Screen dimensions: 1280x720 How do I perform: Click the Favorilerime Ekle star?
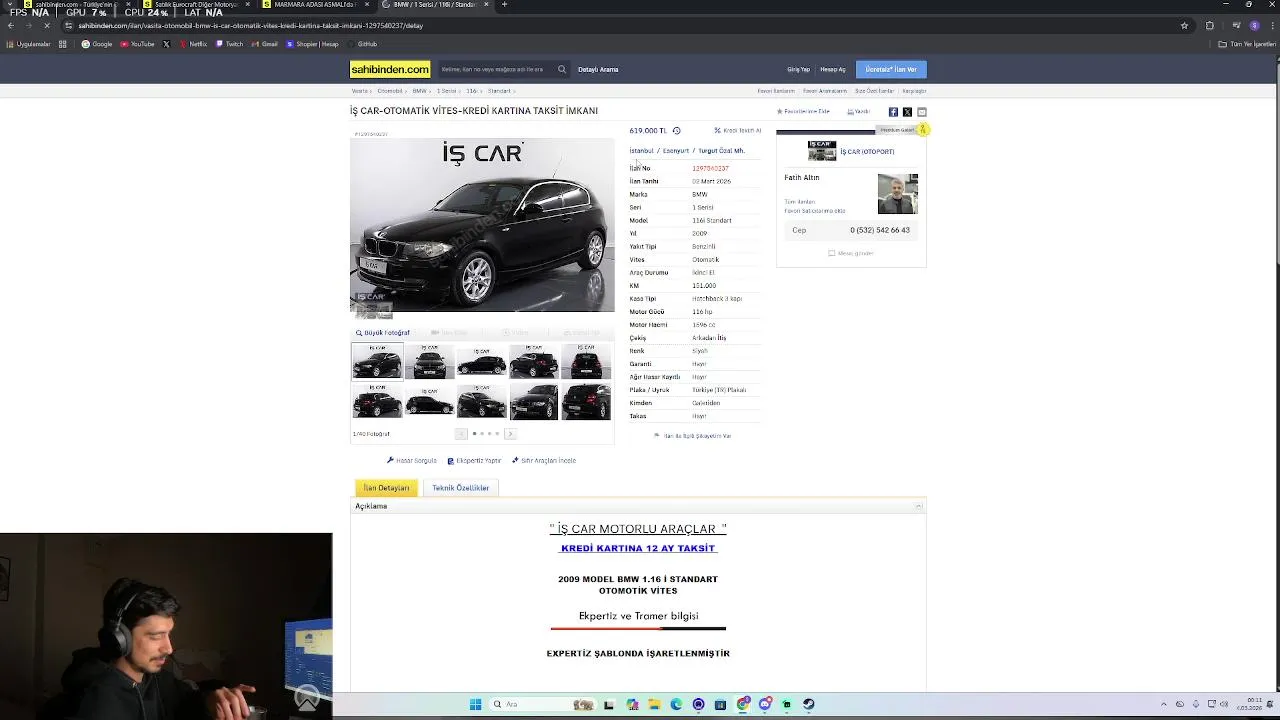click(x=780, y=112)
